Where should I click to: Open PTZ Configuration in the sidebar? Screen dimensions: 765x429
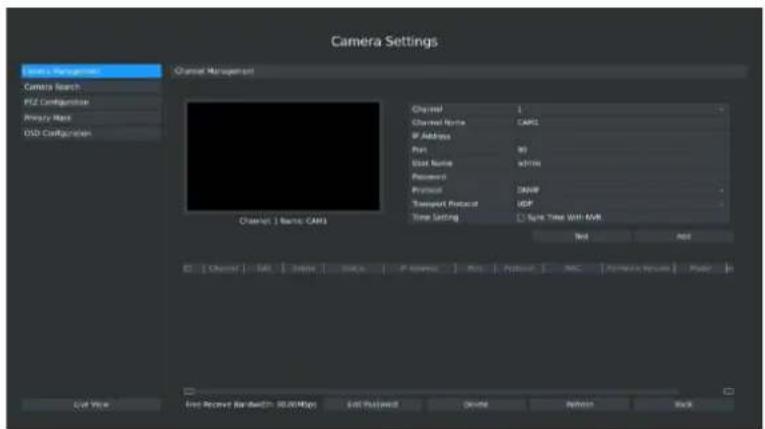tap(91, 102)
